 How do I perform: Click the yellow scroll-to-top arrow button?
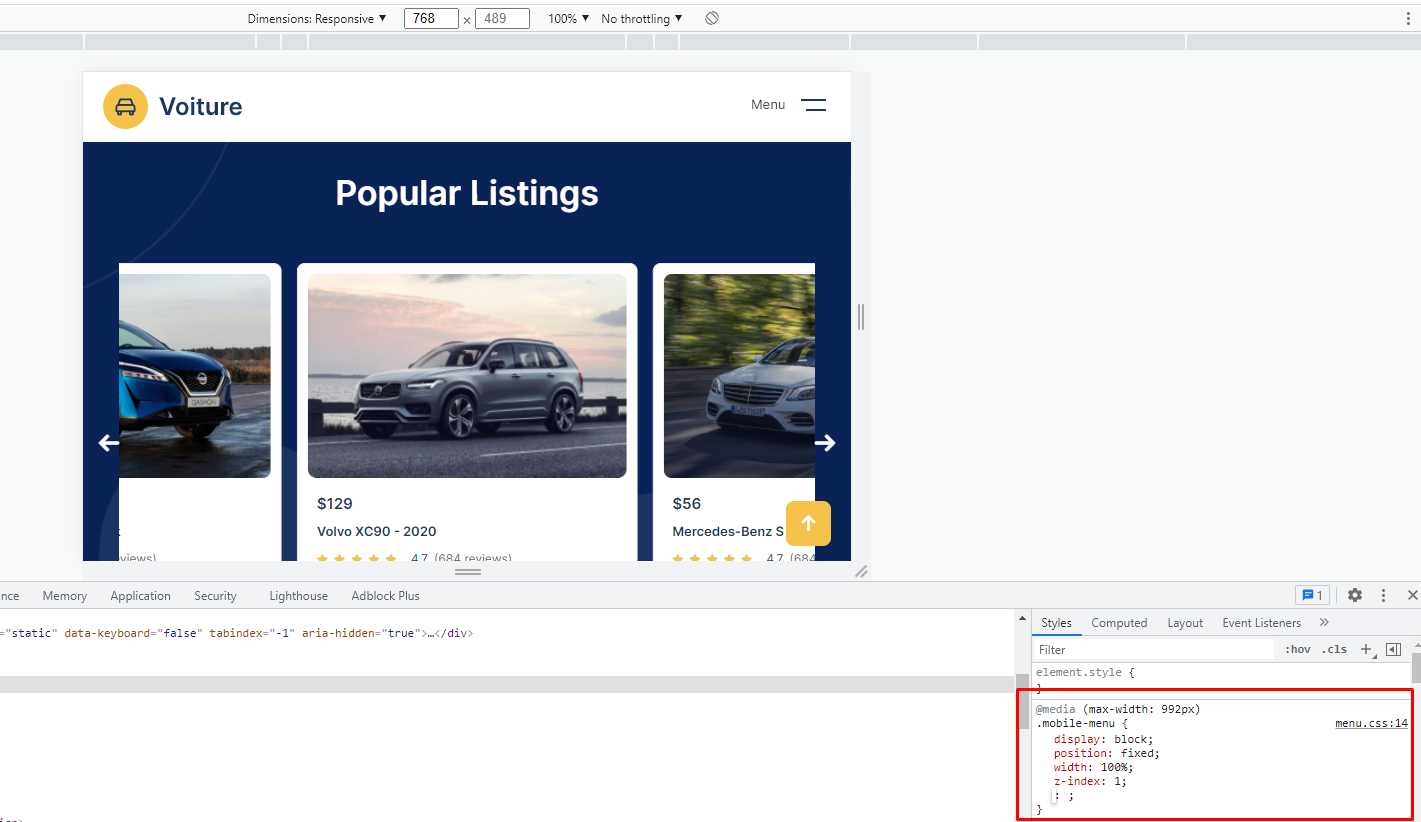pos(808,523)
